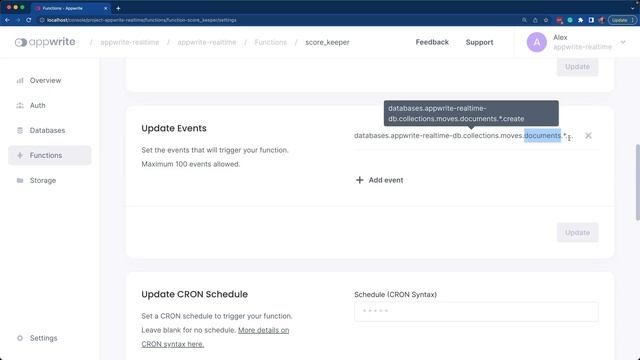
Task: Click the share icon in address bar
Action: [x=535, y=20]
